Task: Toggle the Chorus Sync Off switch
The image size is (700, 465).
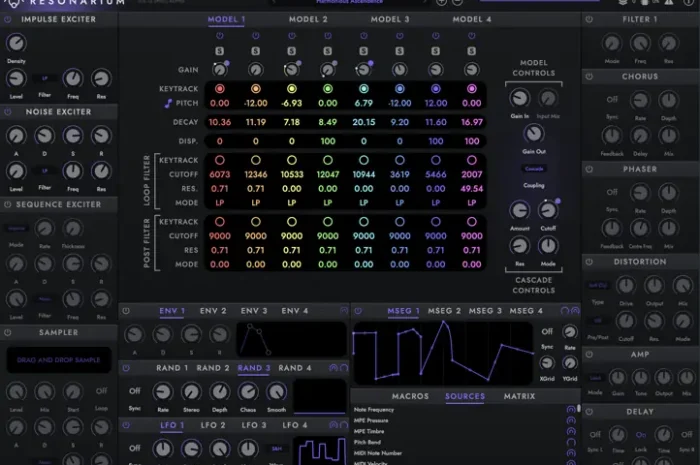Action: click(612, 100)
